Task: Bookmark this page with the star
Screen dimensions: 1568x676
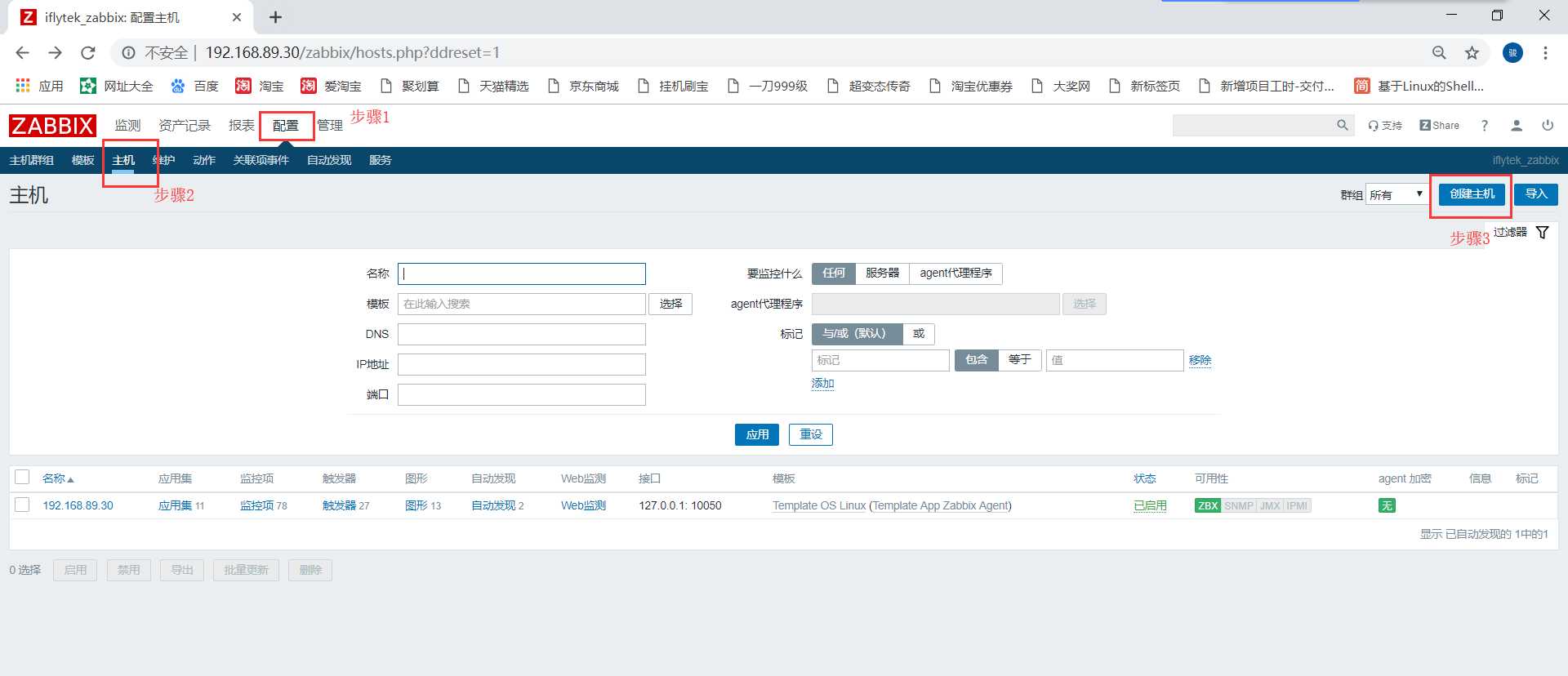Action: coord(1472,53)
